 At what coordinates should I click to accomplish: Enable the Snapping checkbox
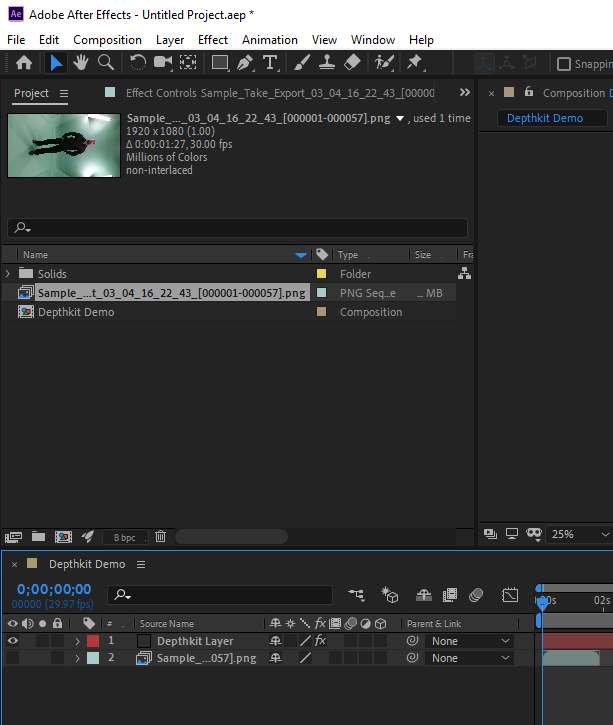564,64
